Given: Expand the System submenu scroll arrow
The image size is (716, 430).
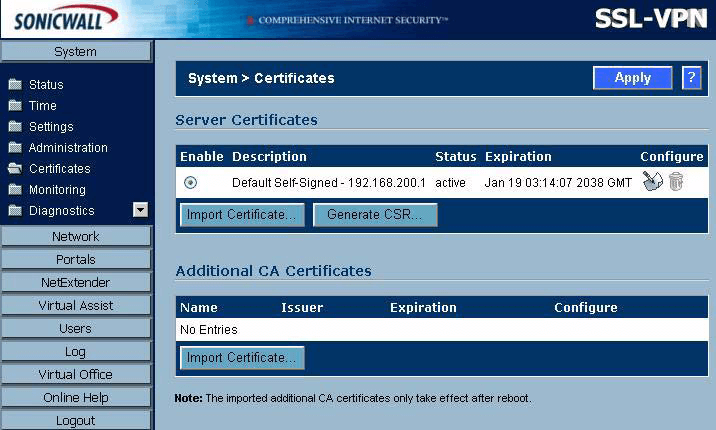Looking at the screenshot, I should [140, 210].
